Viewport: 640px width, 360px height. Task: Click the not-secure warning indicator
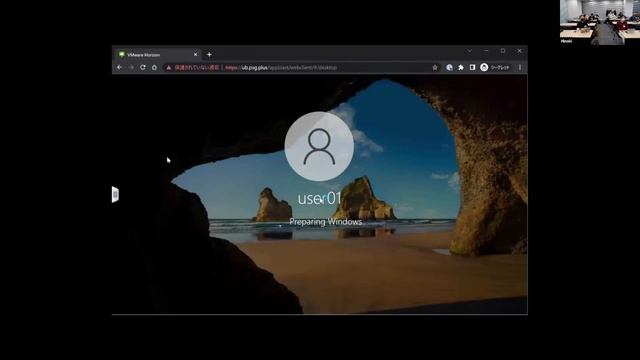(193, 67)
